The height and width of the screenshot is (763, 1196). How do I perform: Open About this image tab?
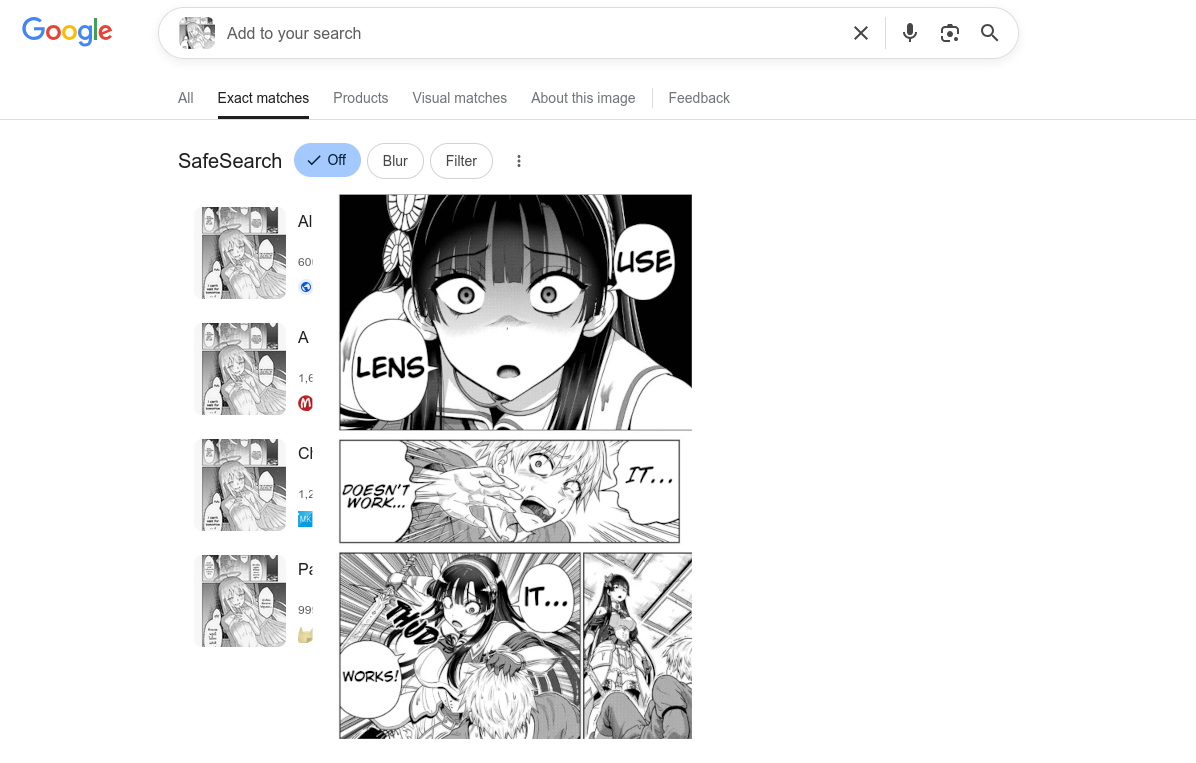[x=584, y=98]
